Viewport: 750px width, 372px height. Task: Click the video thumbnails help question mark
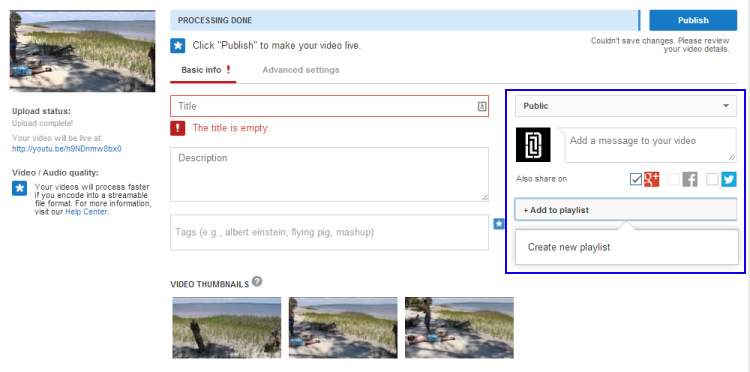click(257, 281)
